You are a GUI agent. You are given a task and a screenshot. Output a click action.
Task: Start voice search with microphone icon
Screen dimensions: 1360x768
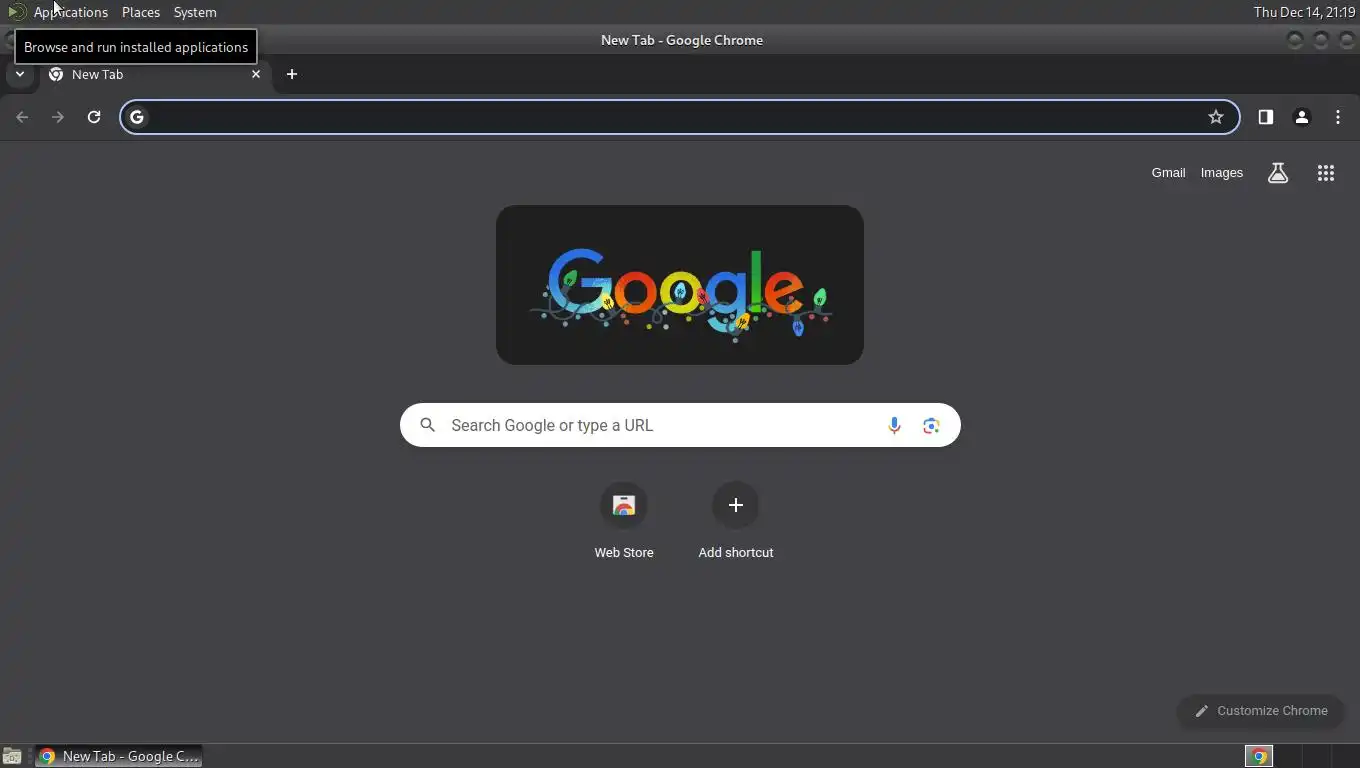(x=894, y=425)
